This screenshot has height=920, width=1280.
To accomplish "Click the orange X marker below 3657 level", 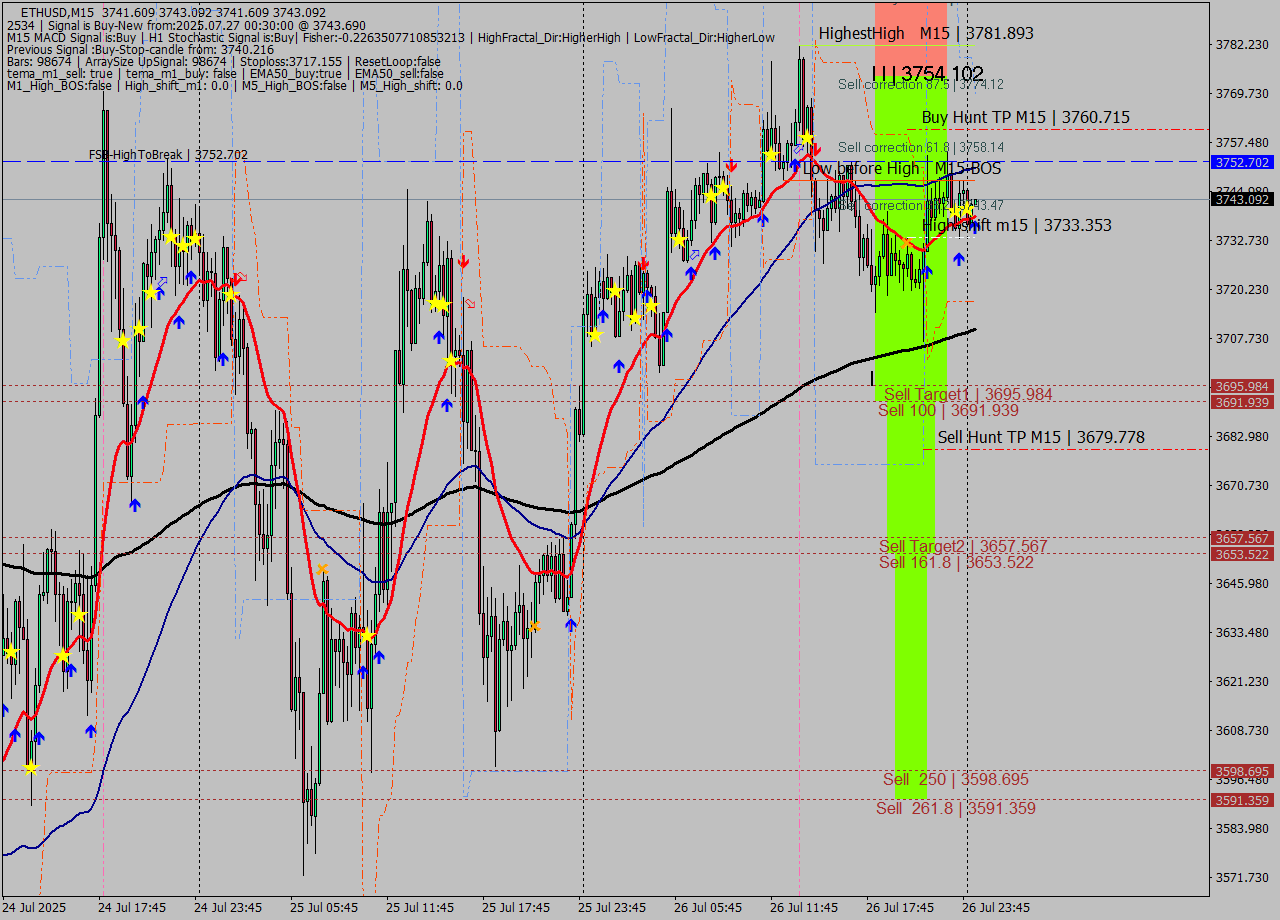I will pyautogui.click(x=322, y=569).
